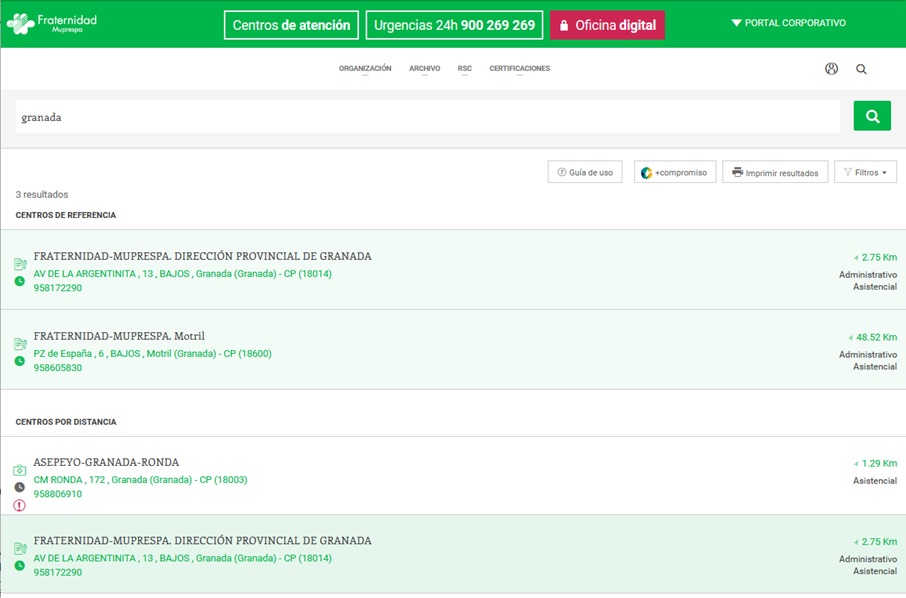The image size is (906, 598).
Task: Click the 1.29 Km distance value
Action: pyautogui.click(x=879, y=463)
